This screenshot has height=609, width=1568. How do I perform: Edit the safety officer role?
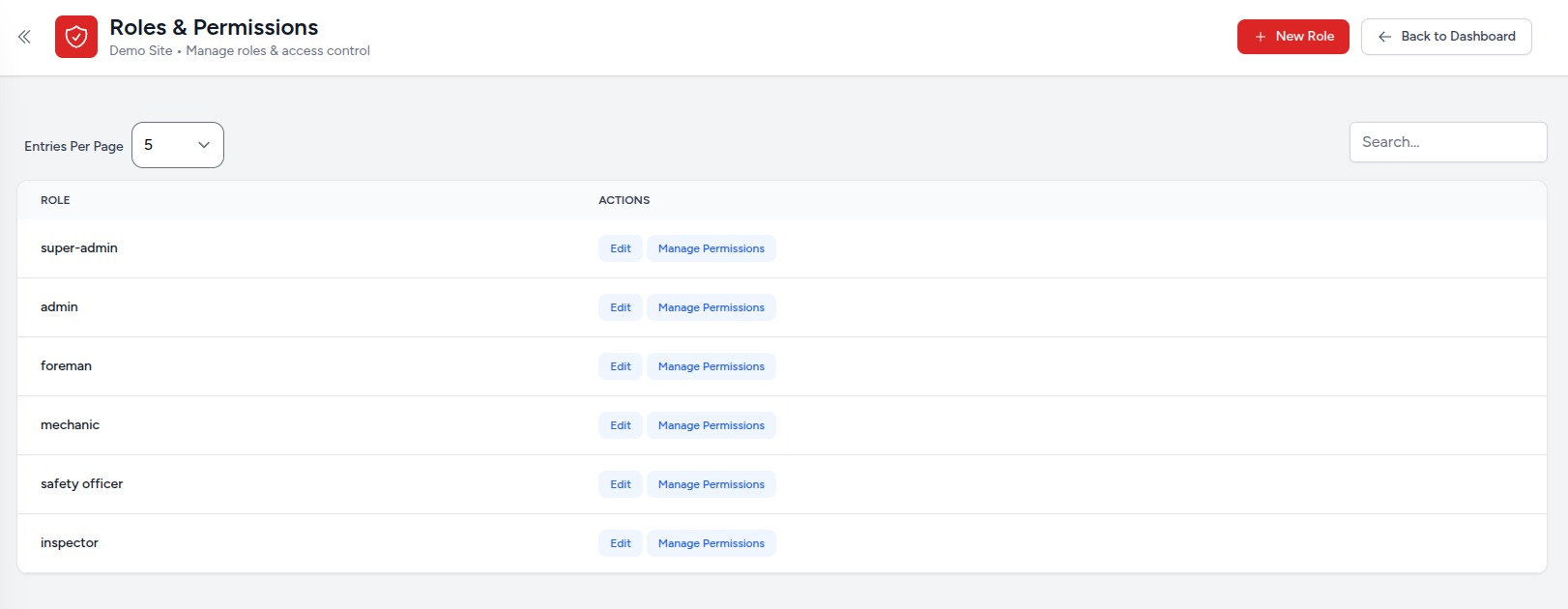620,484
